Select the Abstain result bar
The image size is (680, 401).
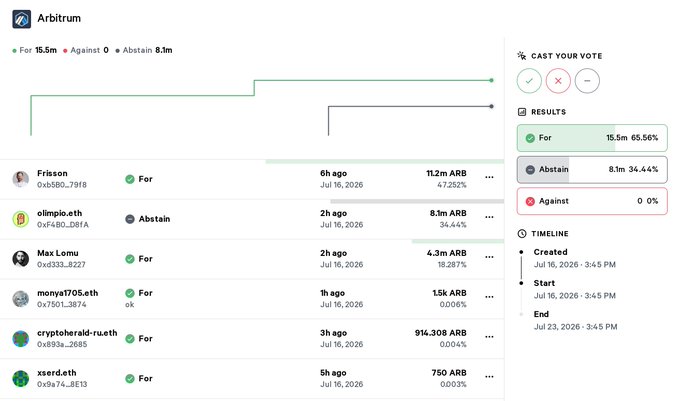pos(592,170)
